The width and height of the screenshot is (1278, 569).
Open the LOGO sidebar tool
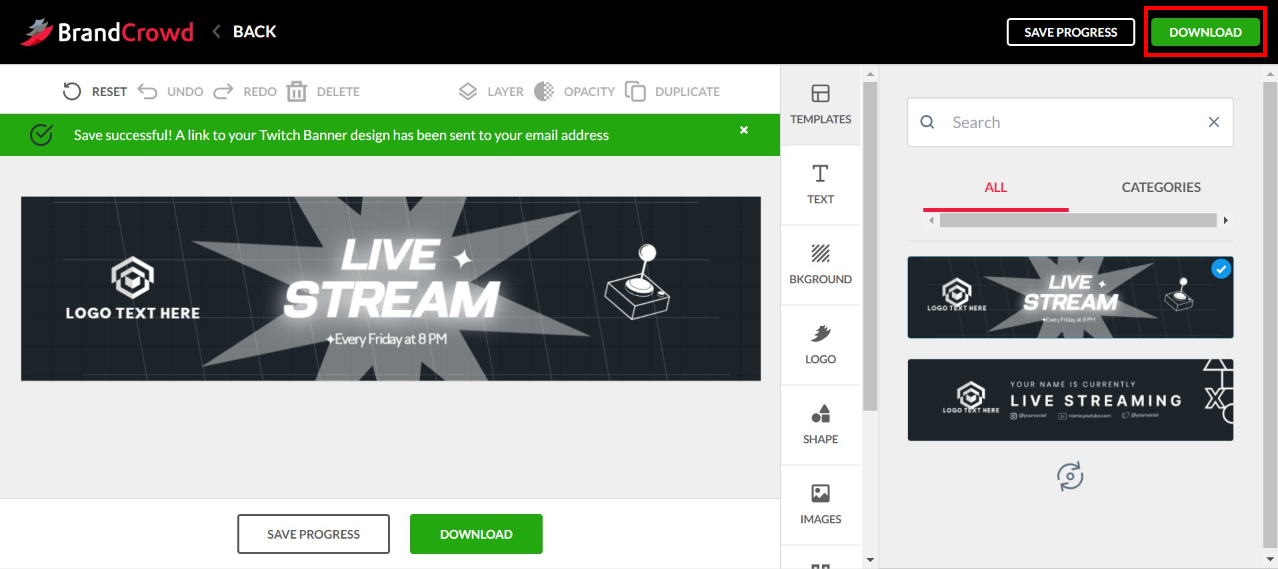[x=820, y=345]
